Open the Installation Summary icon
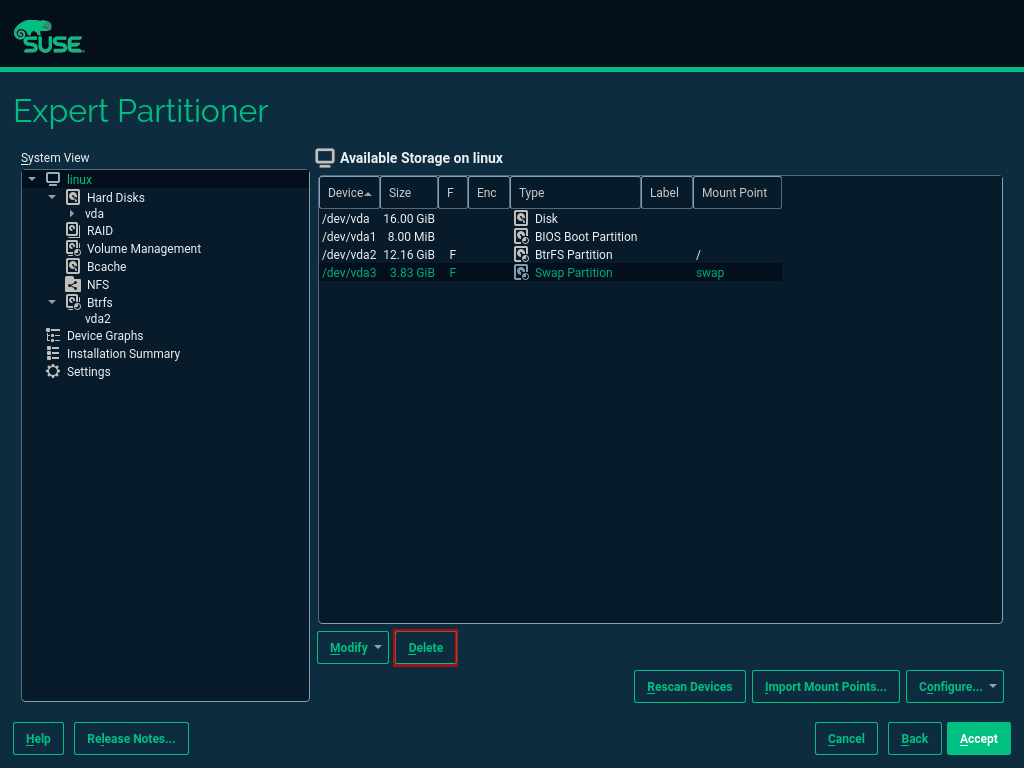The height and width of the screenshot is (768, 1024). click(52, 353)
